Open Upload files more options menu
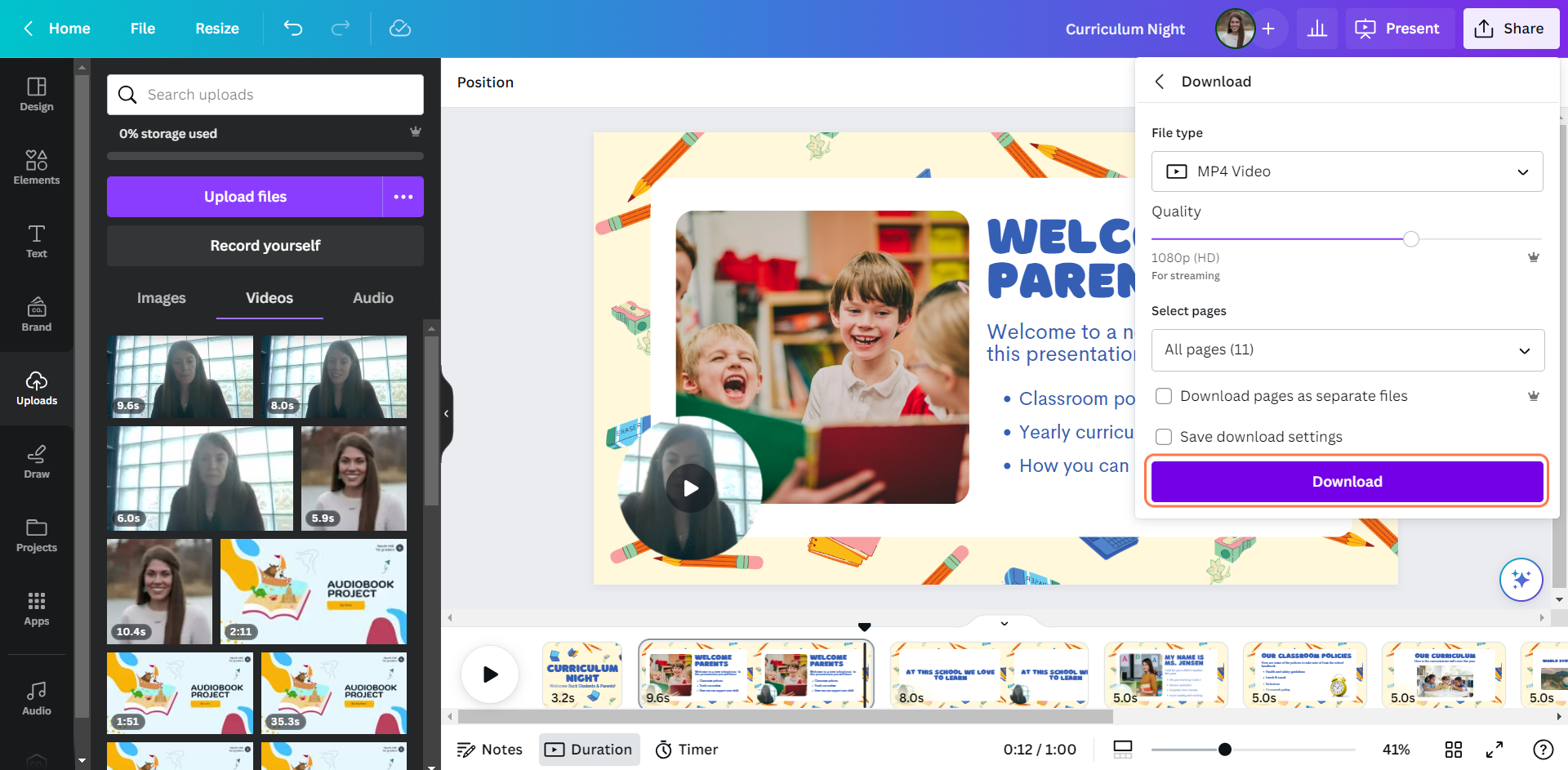This screenshot has width=1568, height=770. tap(403, 197)
